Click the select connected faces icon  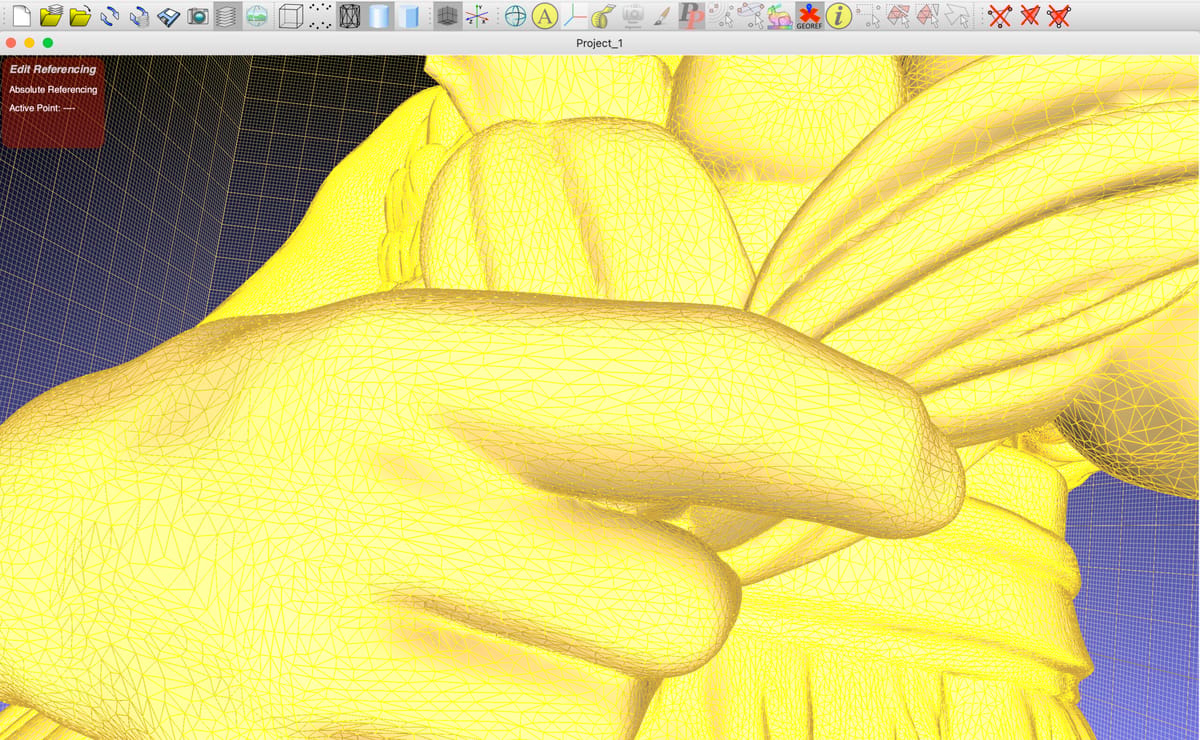pos(927,15)
